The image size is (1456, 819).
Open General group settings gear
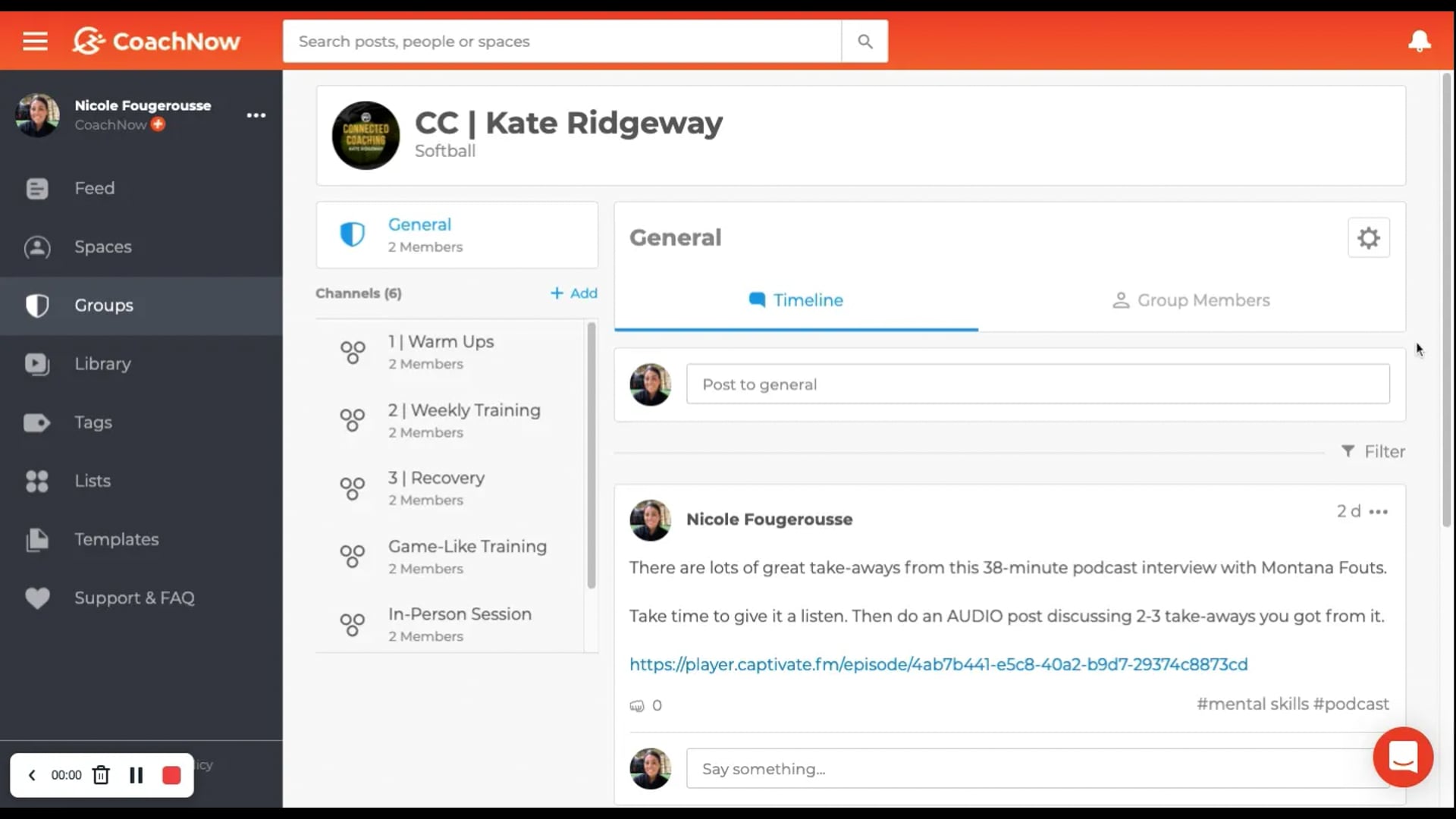1368,238
